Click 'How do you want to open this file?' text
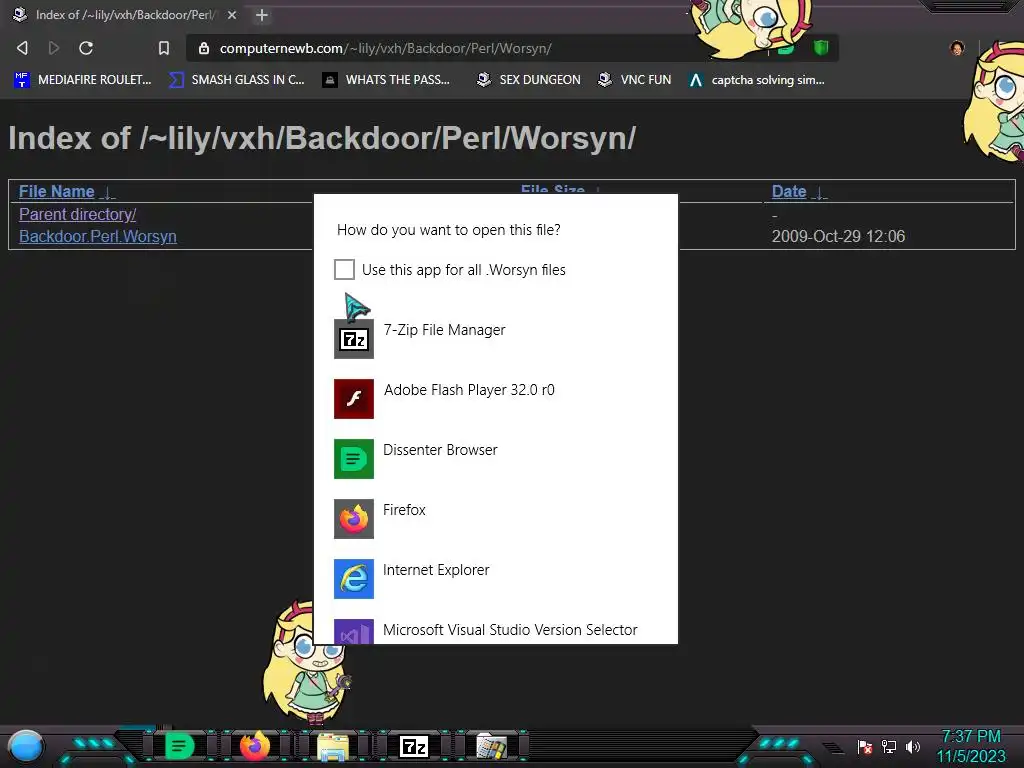 click(x=449, y=230)
